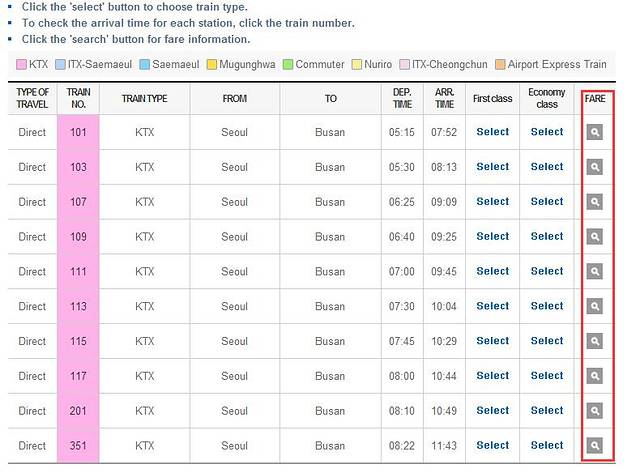Screen dimensions: 640x473
Task: Click fare search icon for train 111
Action: (594, 272)
